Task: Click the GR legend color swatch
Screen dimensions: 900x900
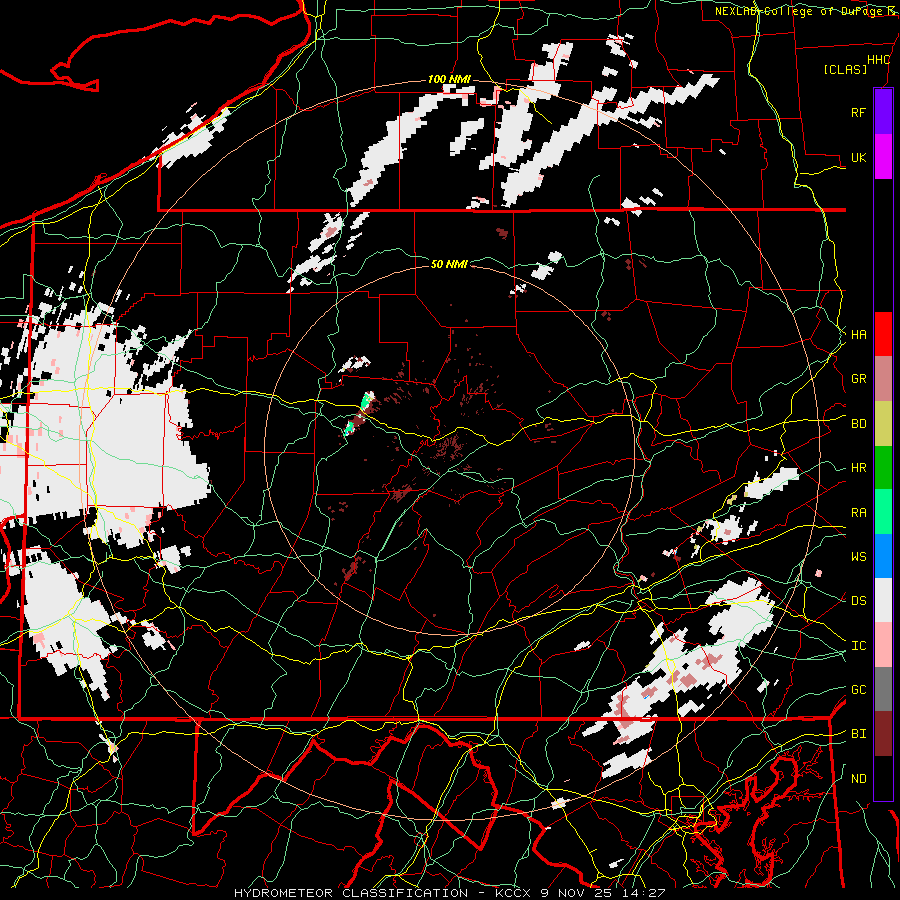Action: click(883, 378)
